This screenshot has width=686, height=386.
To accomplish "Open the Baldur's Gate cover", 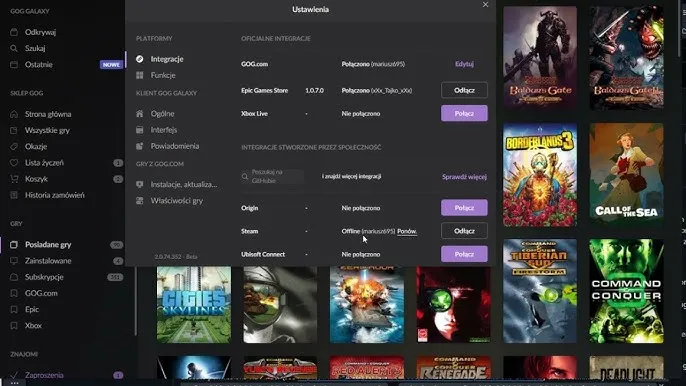I will click(540, 57).
